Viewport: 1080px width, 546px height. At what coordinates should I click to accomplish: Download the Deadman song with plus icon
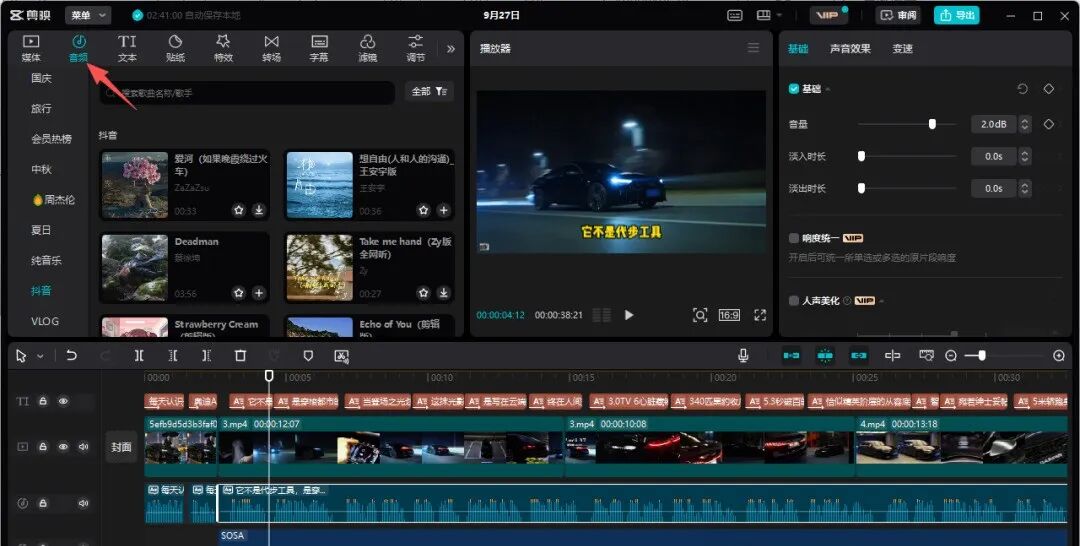(259, 293)
